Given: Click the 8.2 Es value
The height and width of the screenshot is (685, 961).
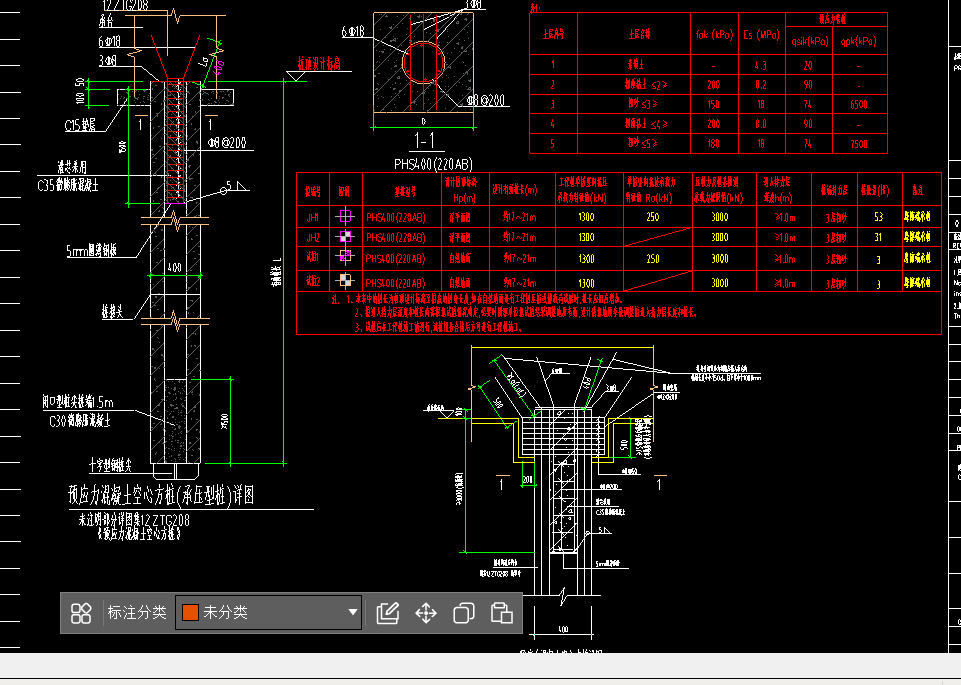Looking at the screenshot, I should [761, 85].
